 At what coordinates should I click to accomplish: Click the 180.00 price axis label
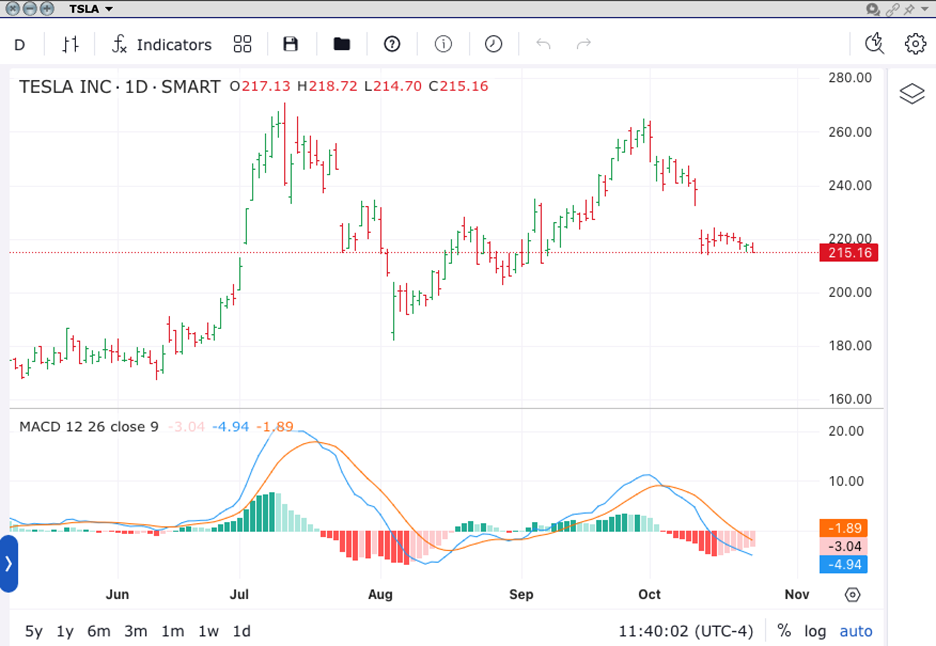tap(850, 346)
